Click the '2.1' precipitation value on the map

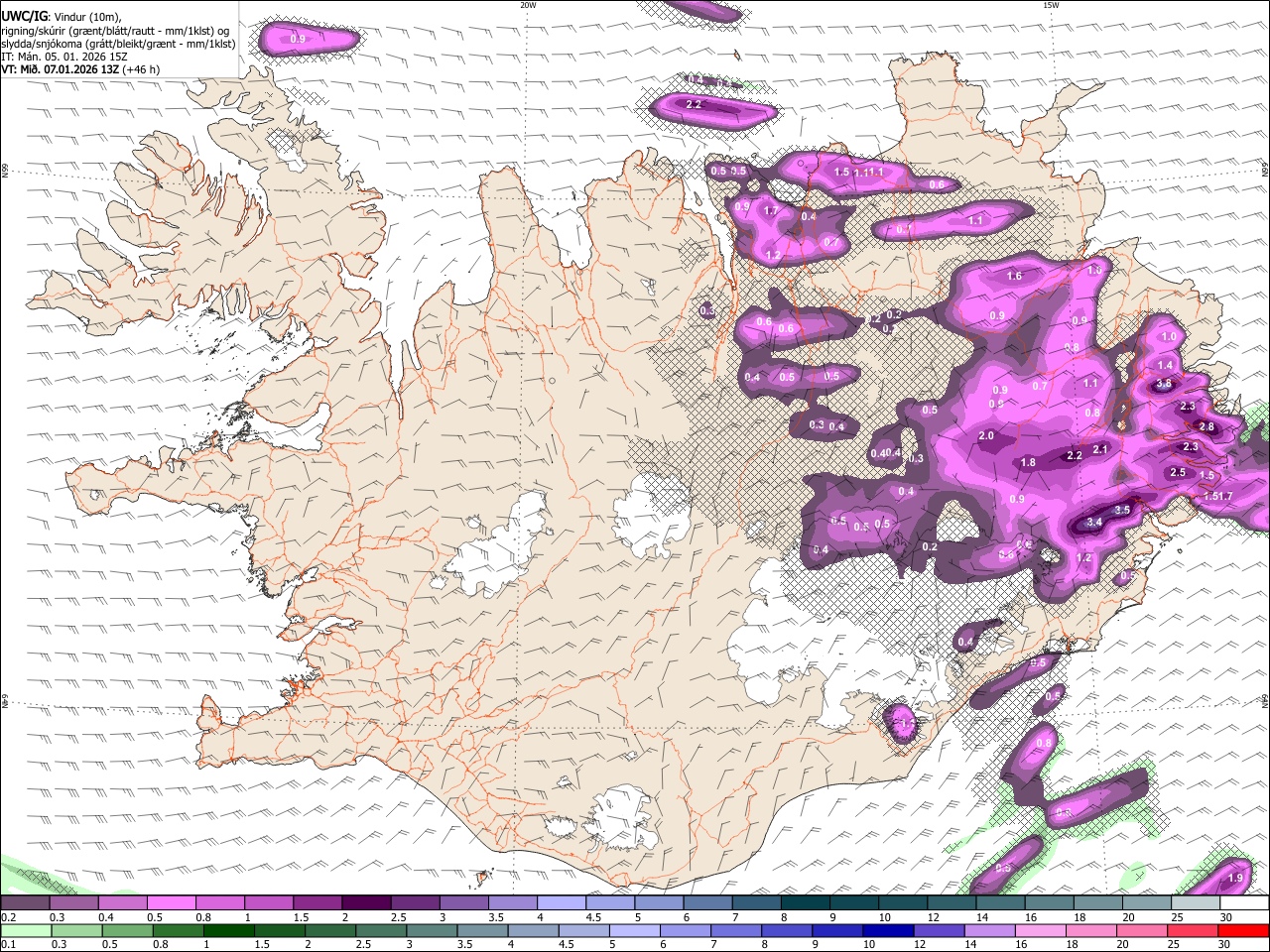click(1100, 449)
